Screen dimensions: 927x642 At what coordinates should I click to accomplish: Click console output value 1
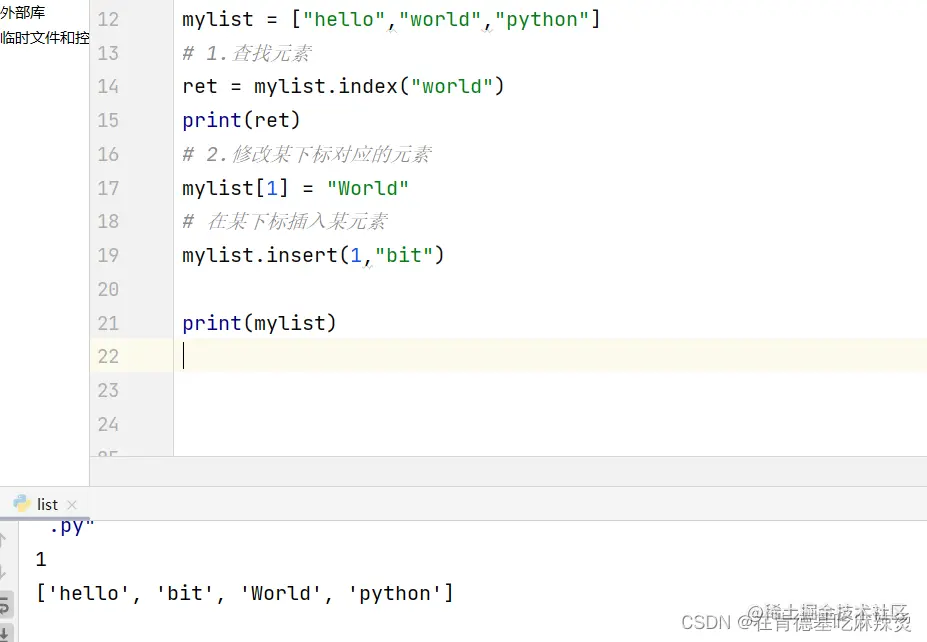(x=41, y=559)
